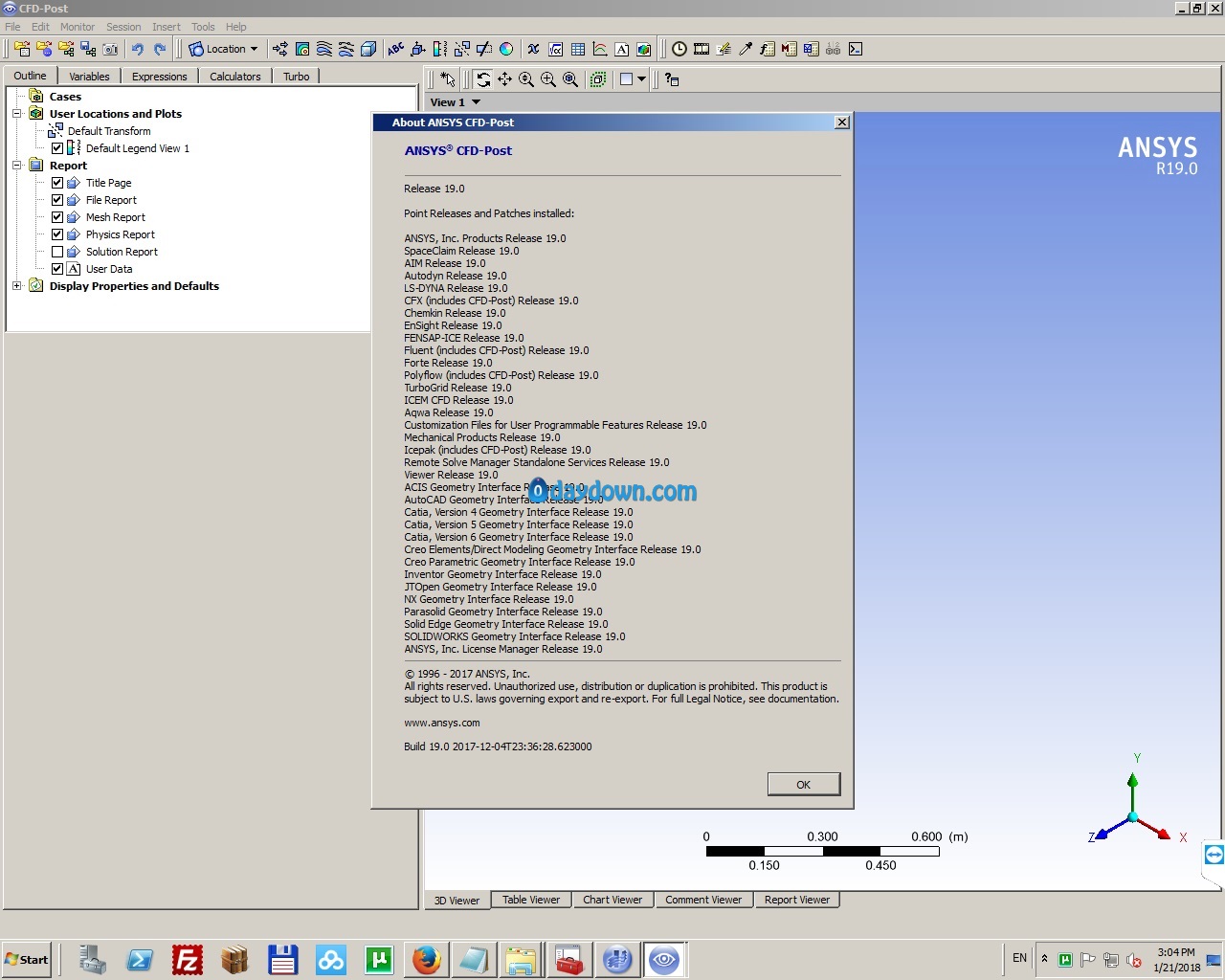The height and width of the screenshot is (980, 1225).
Task: Click the Undo arrow in toolbar
Action: coord(138,49)
